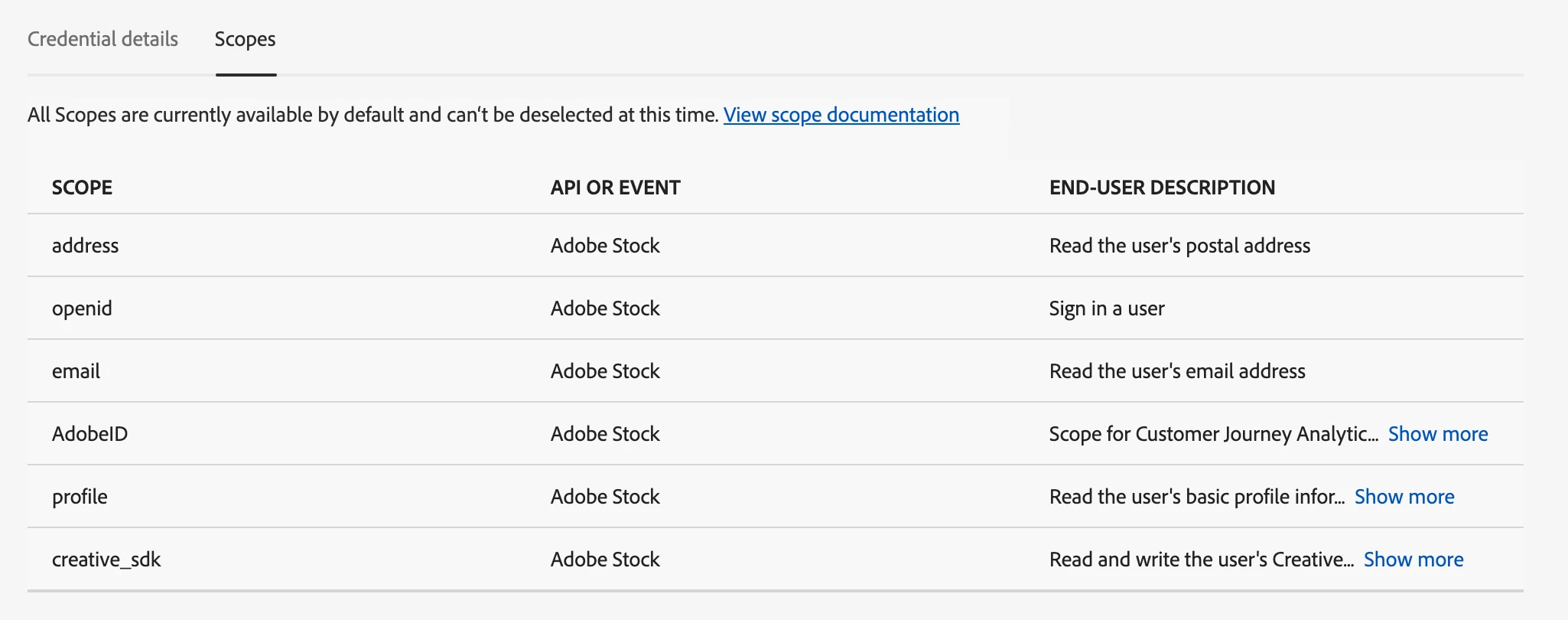Click the email scope name

76,371
